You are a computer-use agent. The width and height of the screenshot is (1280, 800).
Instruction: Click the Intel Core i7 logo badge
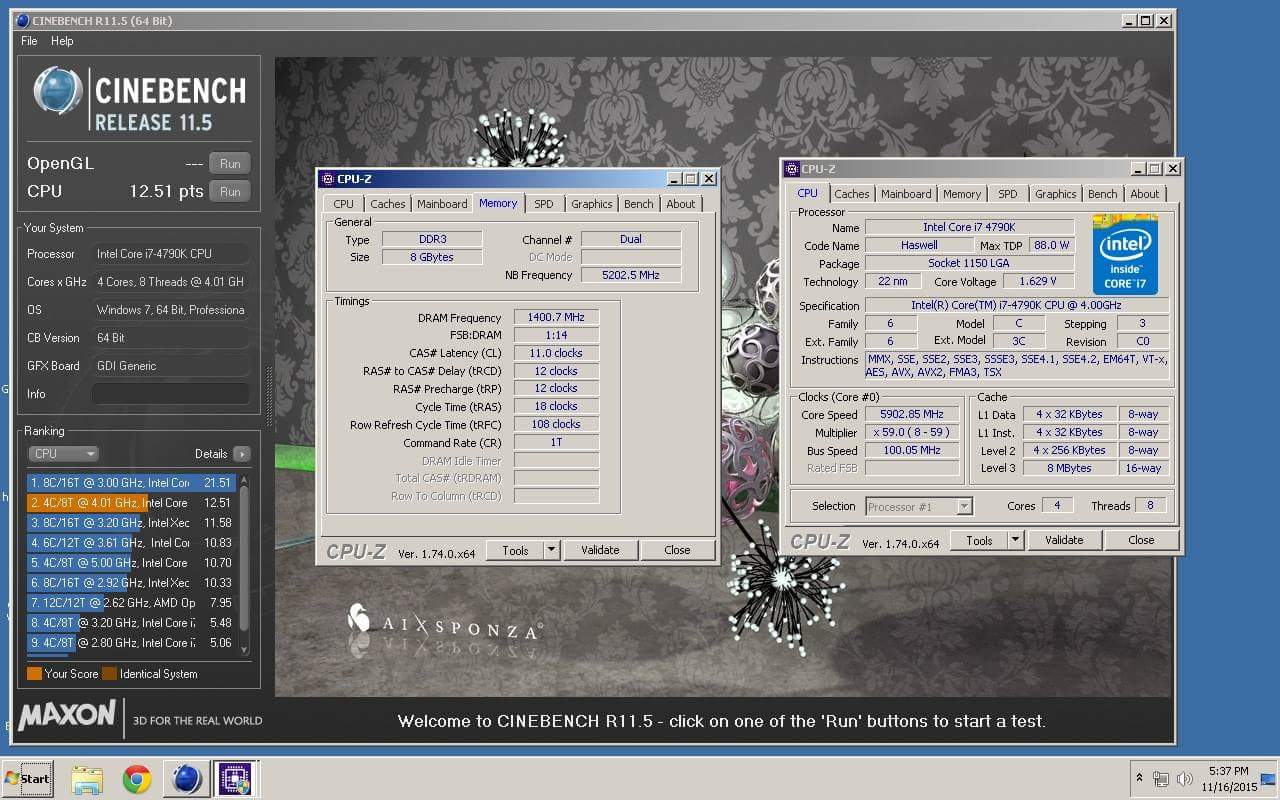pyautogui.click(x=1125, y=255)
